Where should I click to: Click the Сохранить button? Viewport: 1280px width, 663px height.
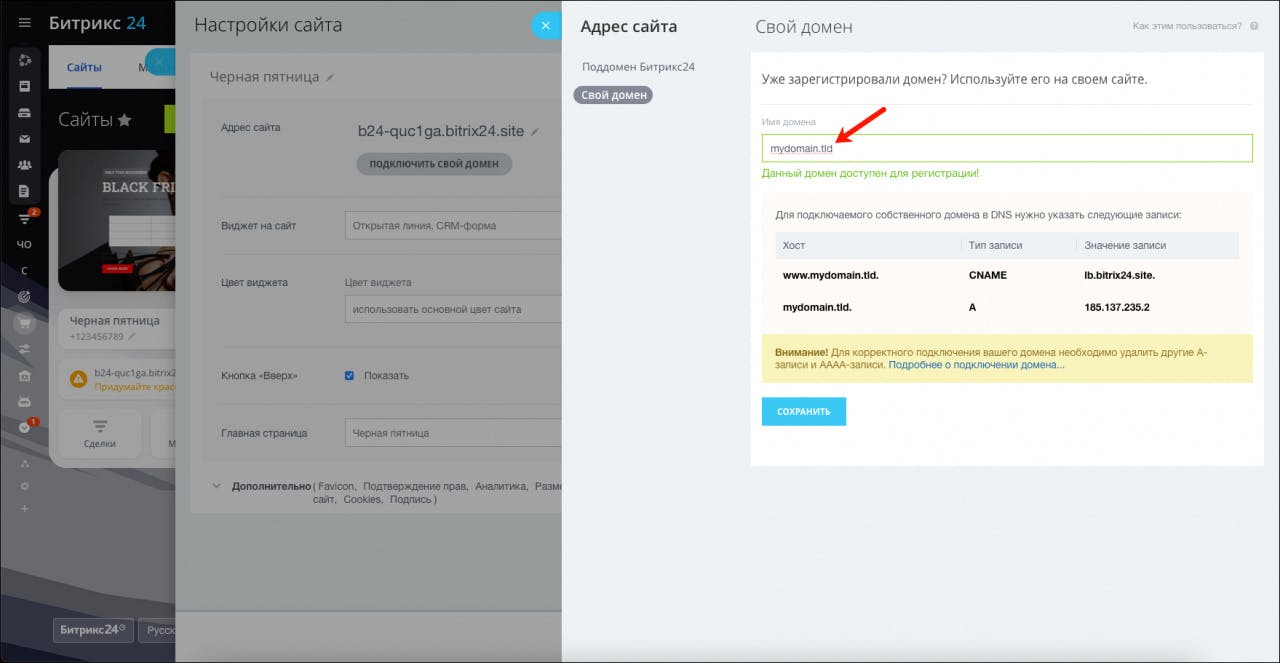(x=804, y=411)
